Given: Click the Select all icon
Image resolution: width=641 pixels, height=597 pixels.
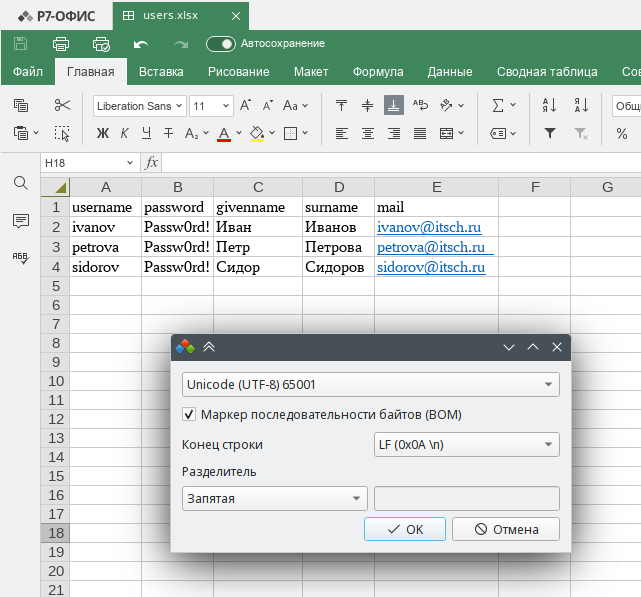Looking at the screenshot, I should (62, 133).
